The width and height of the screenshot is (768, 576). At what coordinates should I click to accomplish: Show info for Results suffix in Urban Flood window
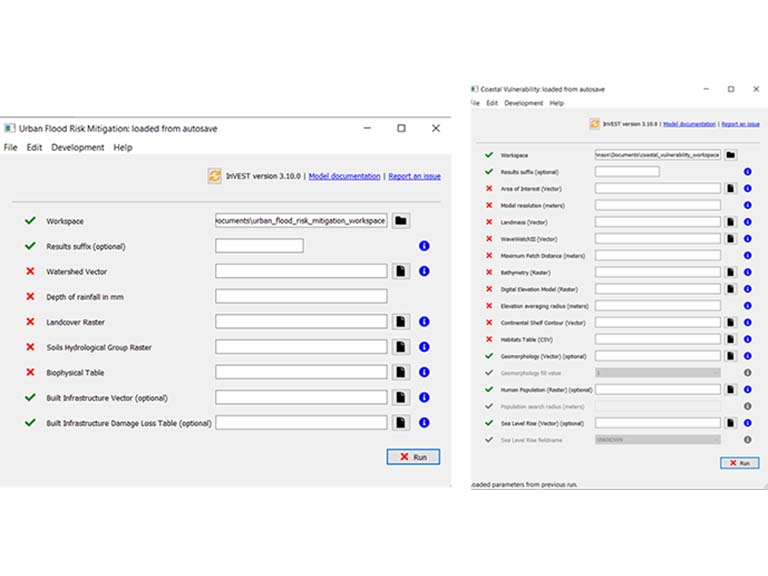424,246
